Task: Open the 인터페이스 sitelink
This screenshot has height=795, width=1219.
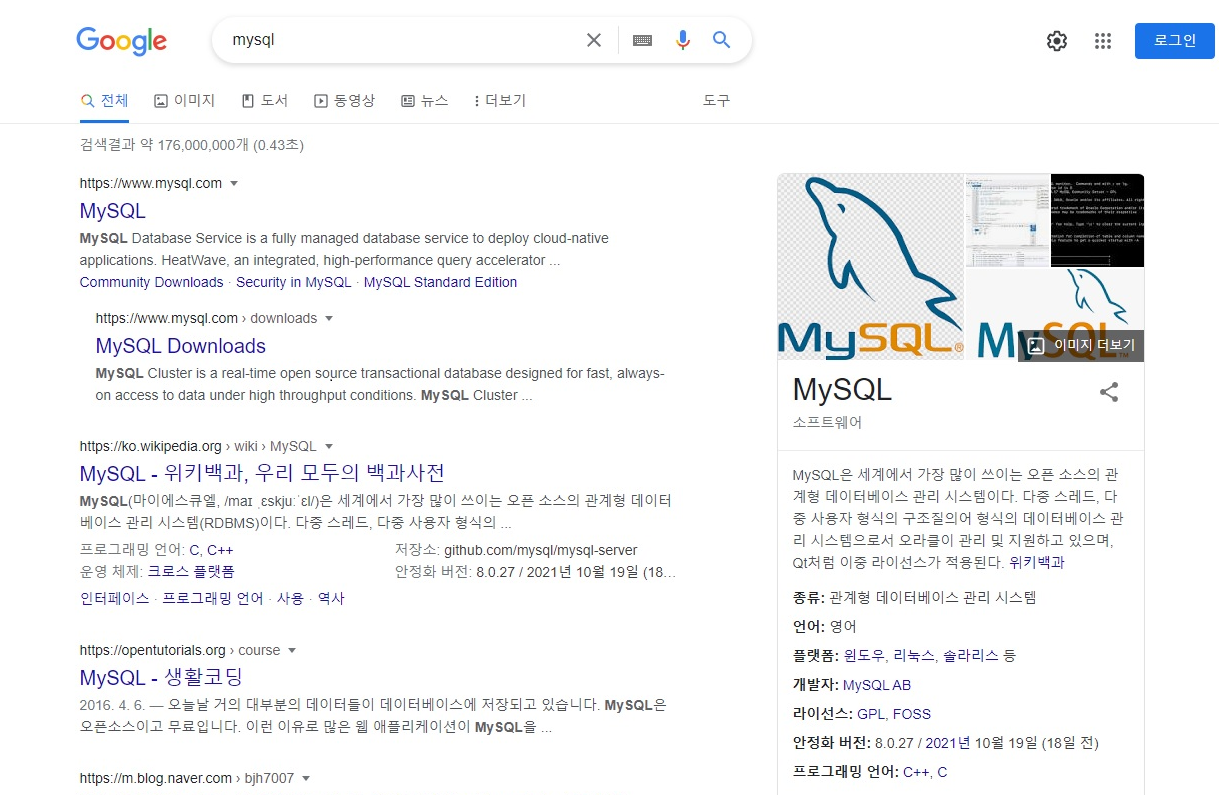Action: [115, 598]
